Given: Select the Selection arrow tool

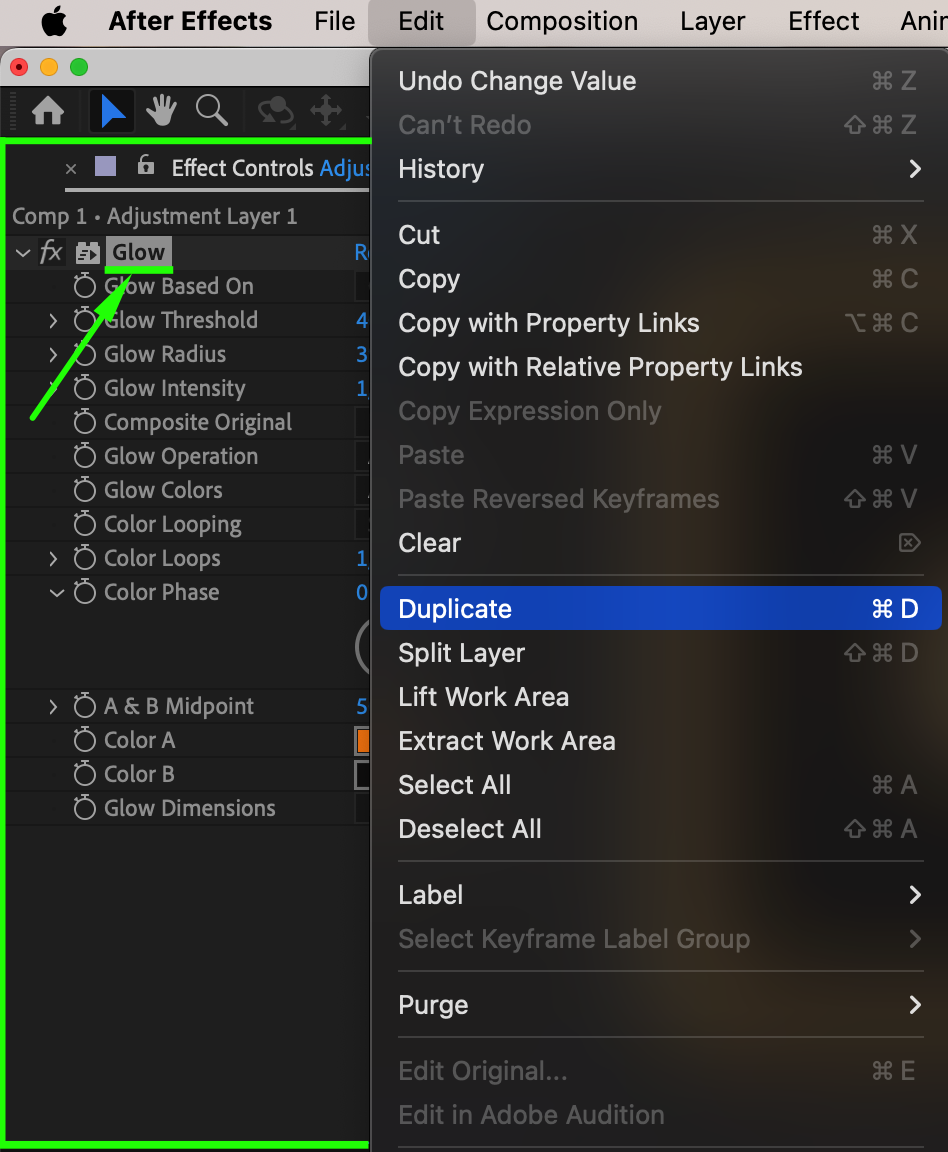Looking at the screenshot, I should 112,112.
